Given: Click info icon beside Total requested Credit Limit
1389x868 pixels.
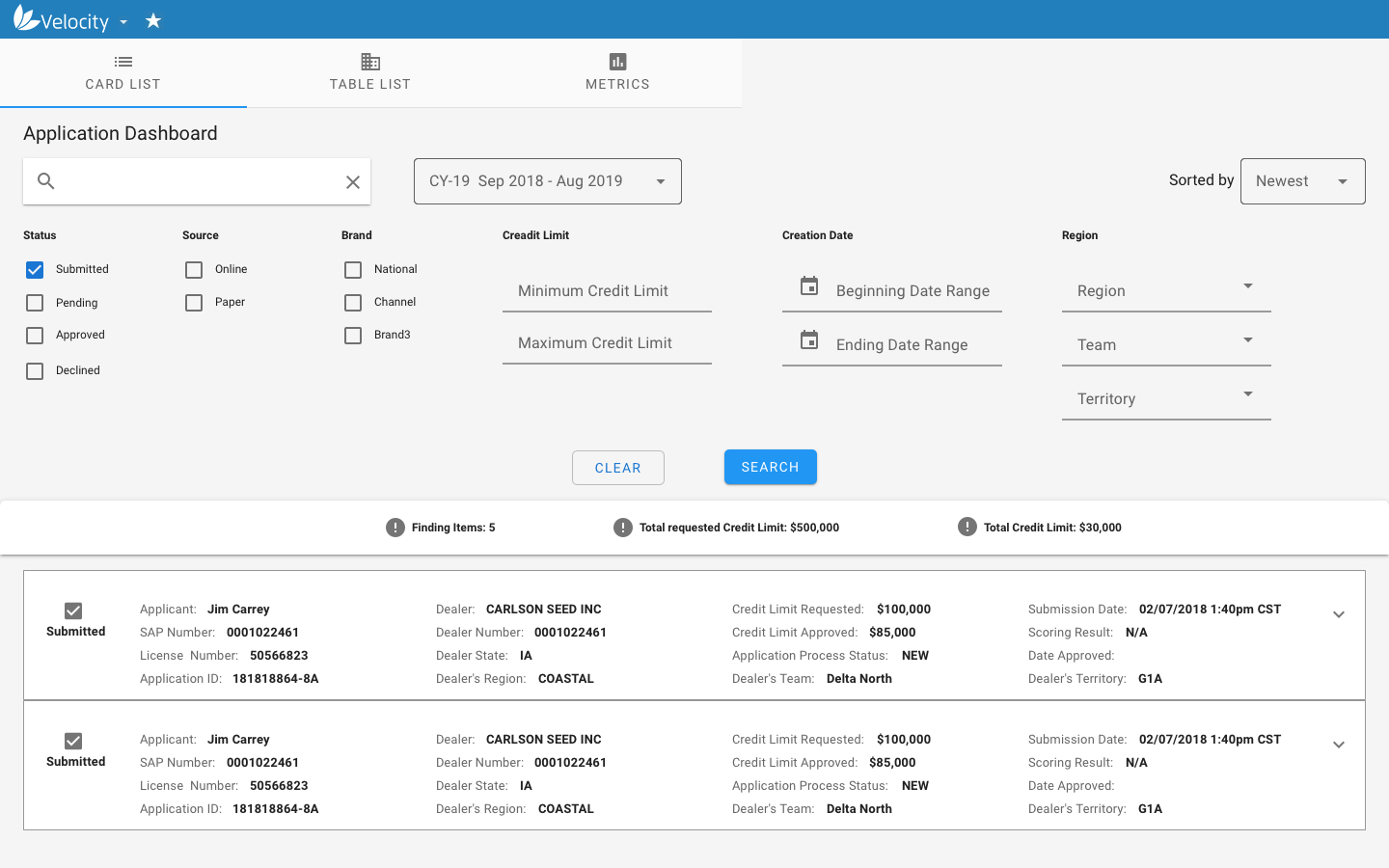Looking at the screenshot, I should click(623, 528).
